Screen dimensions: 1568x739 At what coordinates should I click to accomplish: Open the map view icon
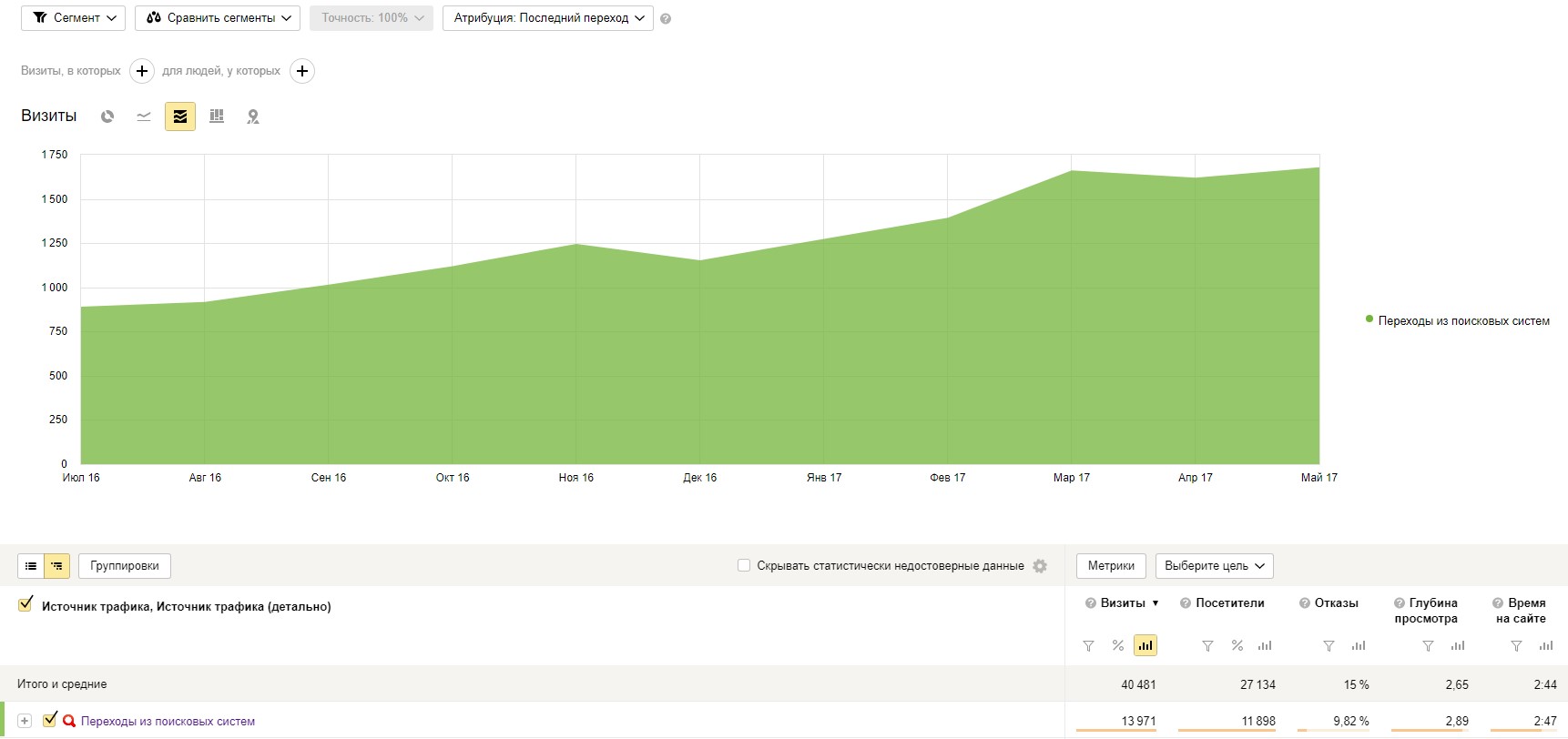click(x=253, y=116)
